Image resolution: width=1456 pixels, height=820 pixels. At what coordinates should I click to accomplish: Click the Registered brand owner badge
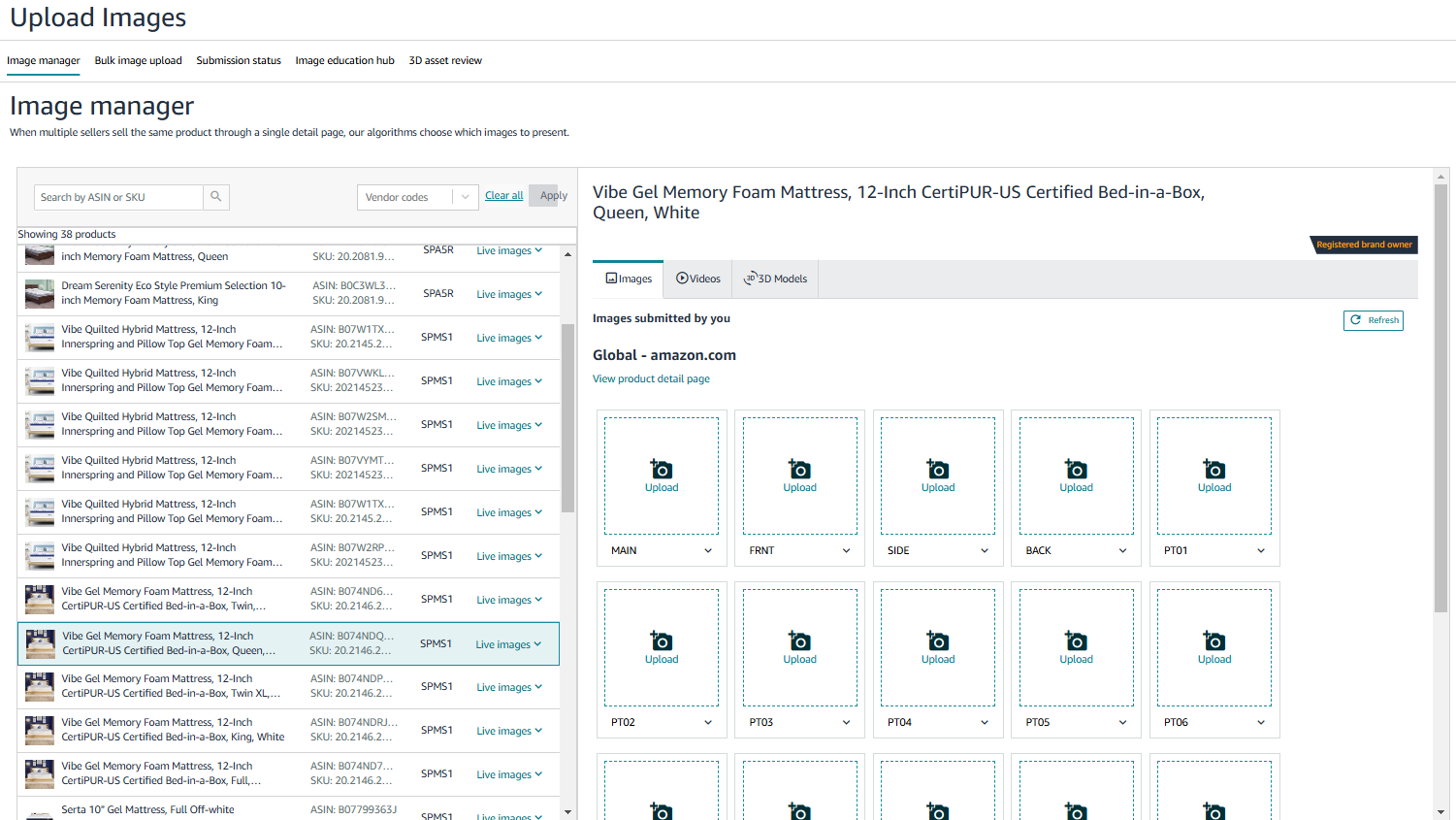[x=1364, y=245]
